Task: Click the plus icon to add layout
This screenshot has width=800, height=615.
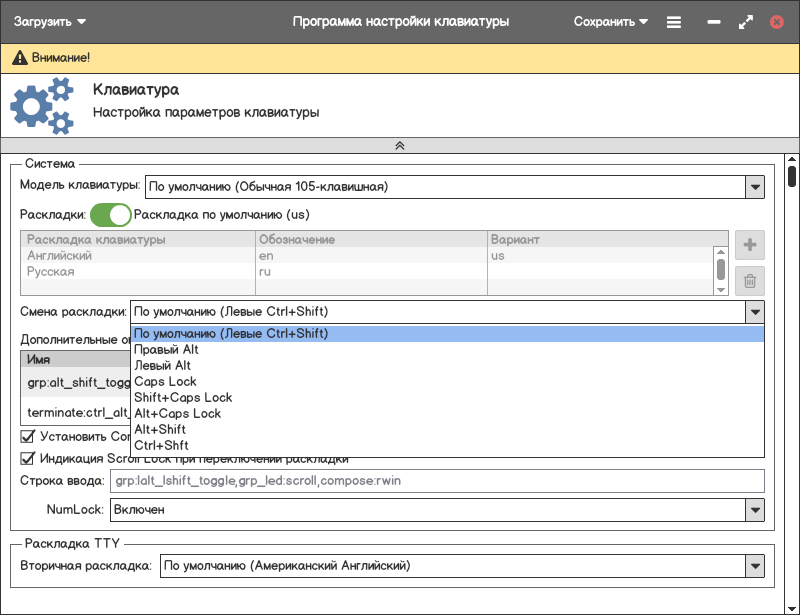Action: [x=750, y=245]
